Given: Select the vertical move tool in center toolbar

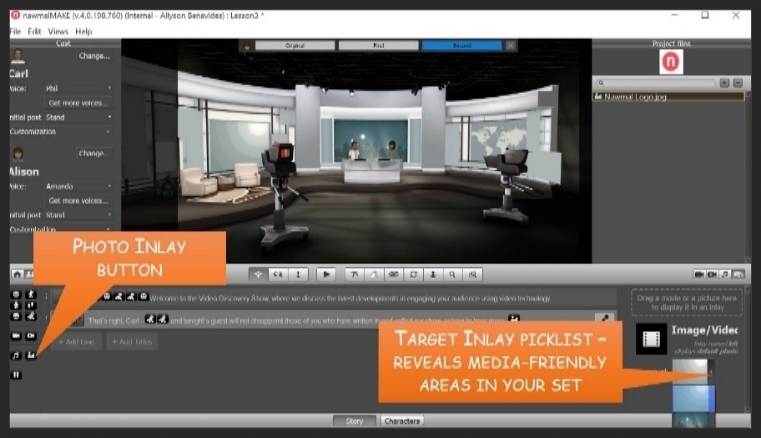Looking at the screenshot, I should (x=298, y=274).
